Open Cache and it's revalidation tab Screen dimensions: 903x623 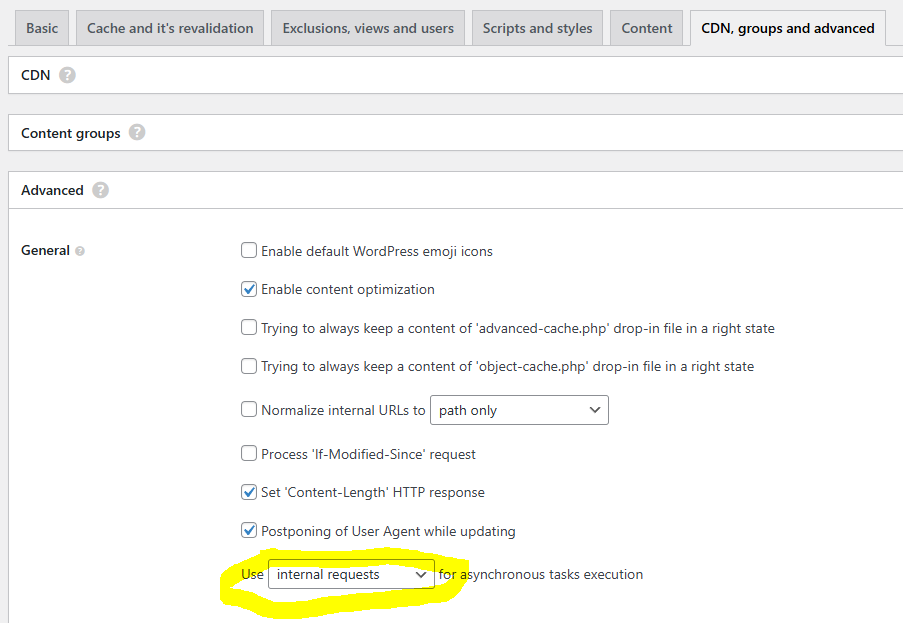(x=170, y=28)
